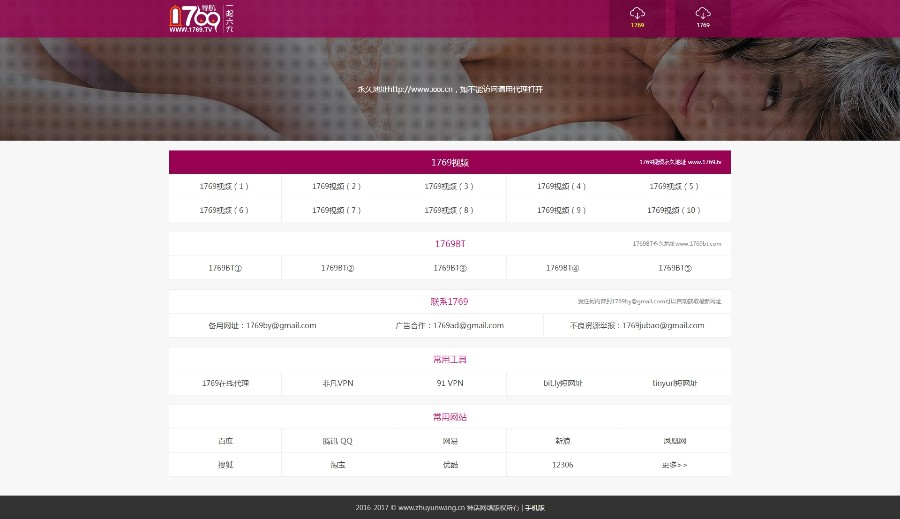Click the 1769BT② link
This screenshot has height=519, width=900.
click(338, 268)
